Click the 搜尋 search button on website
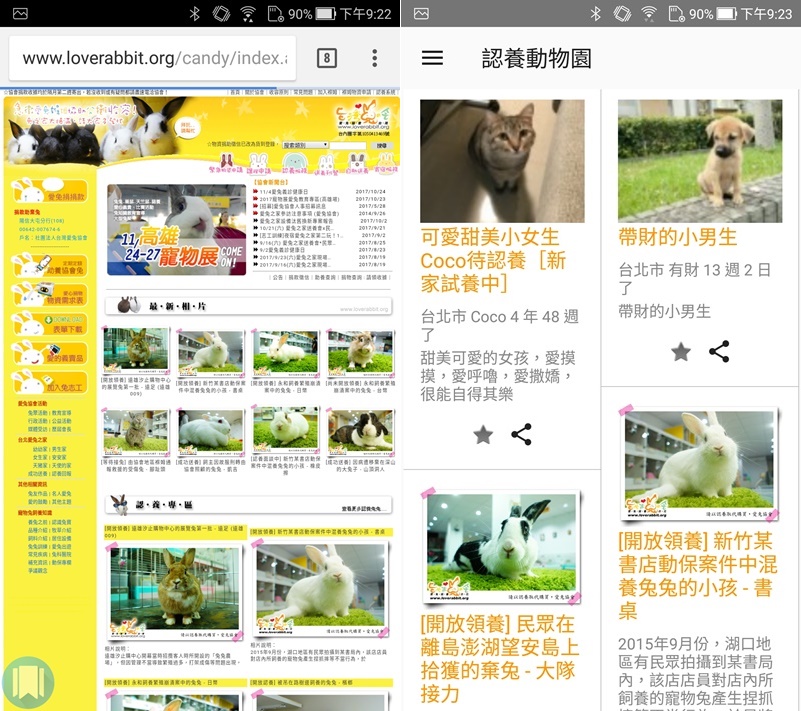Viewport: 801px width, 711px height. click(x=382, y=145)
